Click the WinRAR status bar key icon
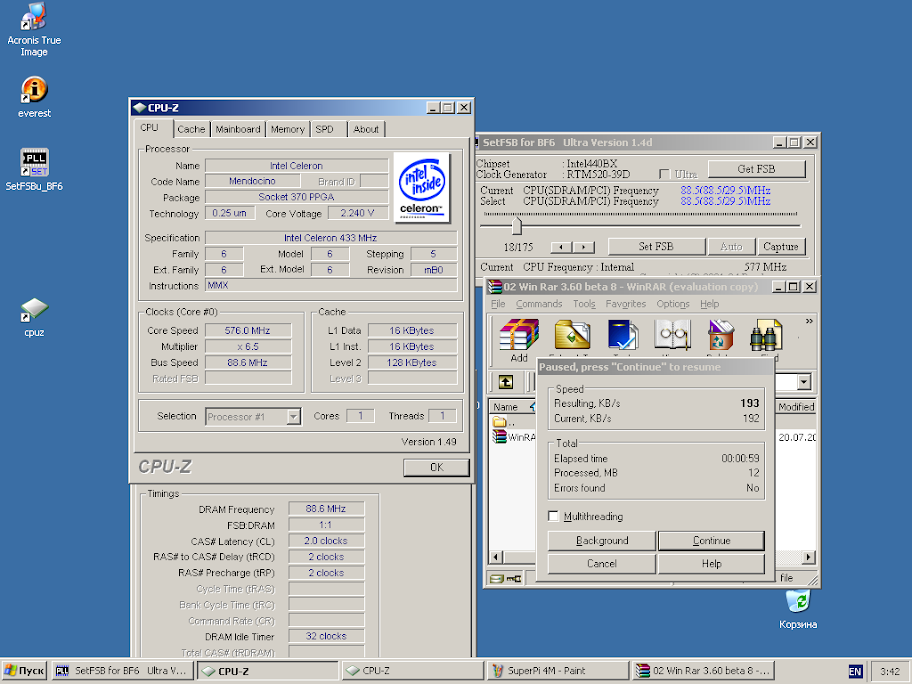The width and height of the screenshot is (912, 684). pos(514,578)
